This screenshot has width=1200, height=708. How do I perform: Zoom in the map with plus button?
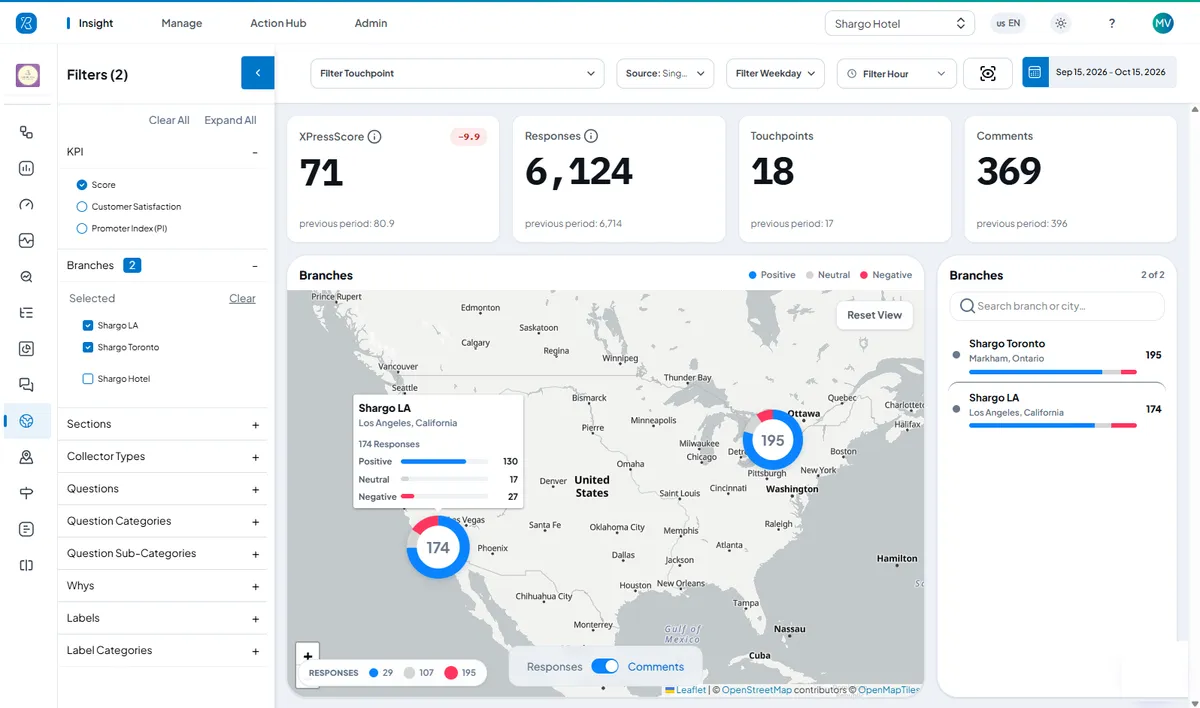(308, 656)
